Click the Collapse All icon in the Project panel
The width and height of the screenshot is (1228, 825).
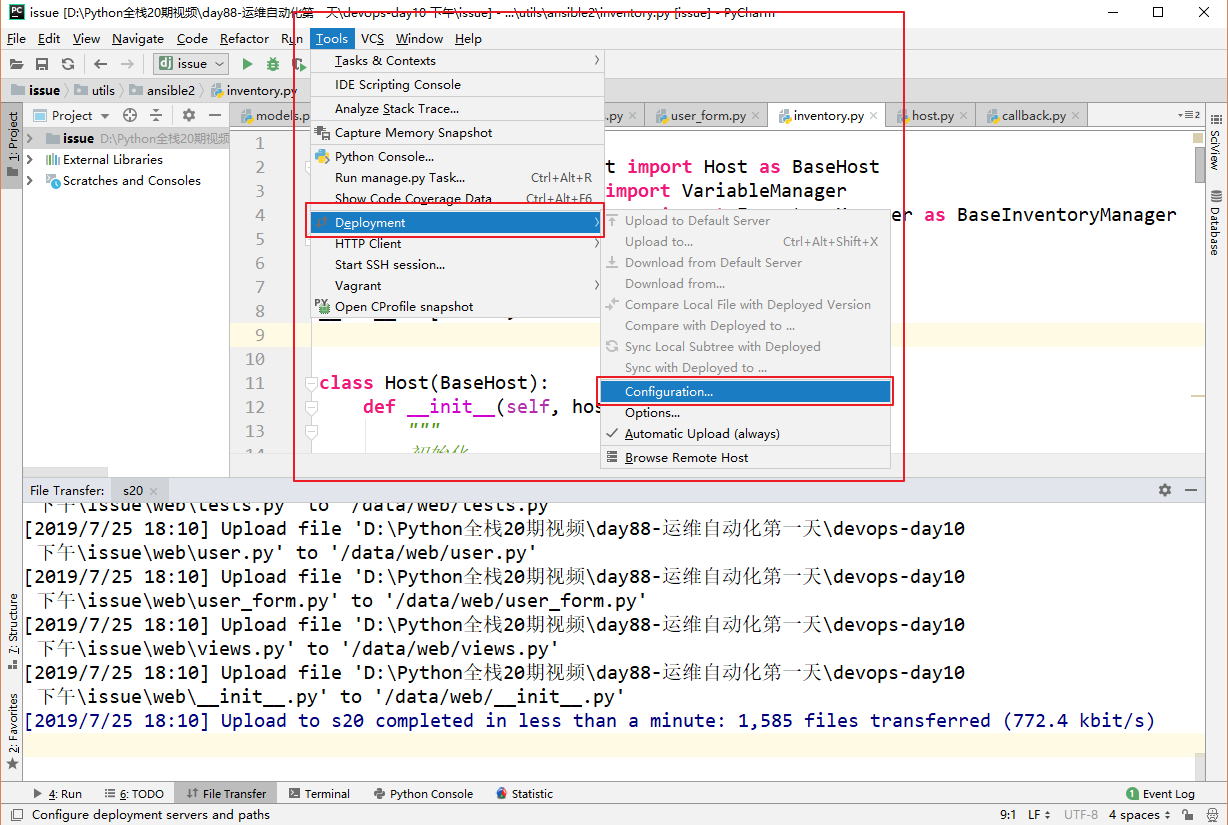tap(156, 116)
